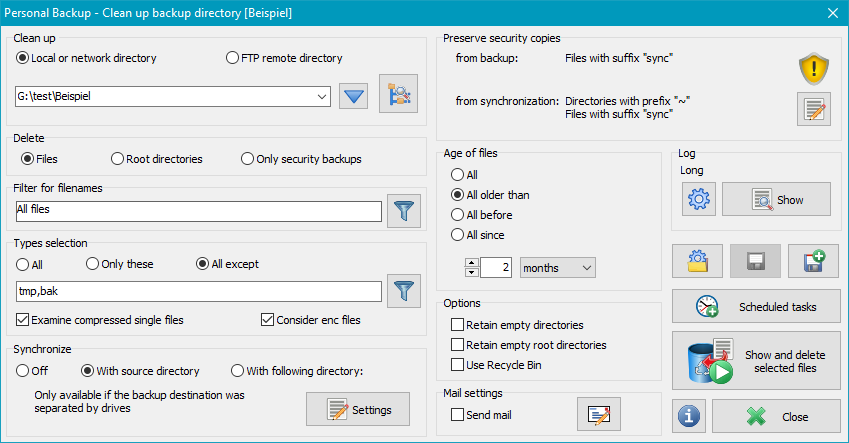The image size is (849, 443).
Task: Select With following directory option
Action: pyautogui.click(x=297, y=371)
